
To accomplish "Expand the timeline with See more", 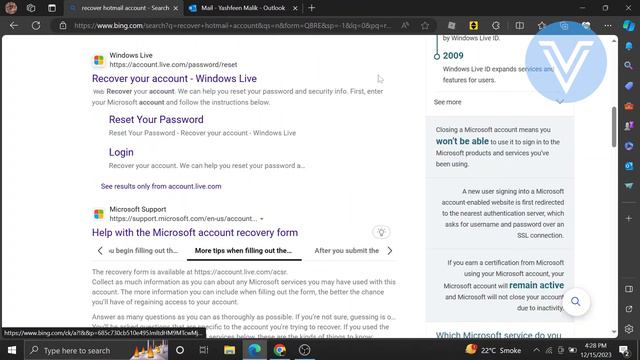I will coord(447,102).
